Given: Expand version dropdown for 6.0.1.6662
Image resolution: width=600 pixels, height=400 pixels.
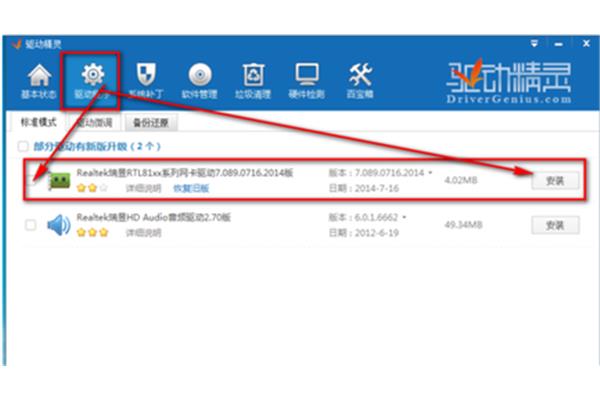Looking at the screenshot, I should (x=404, y=217).
